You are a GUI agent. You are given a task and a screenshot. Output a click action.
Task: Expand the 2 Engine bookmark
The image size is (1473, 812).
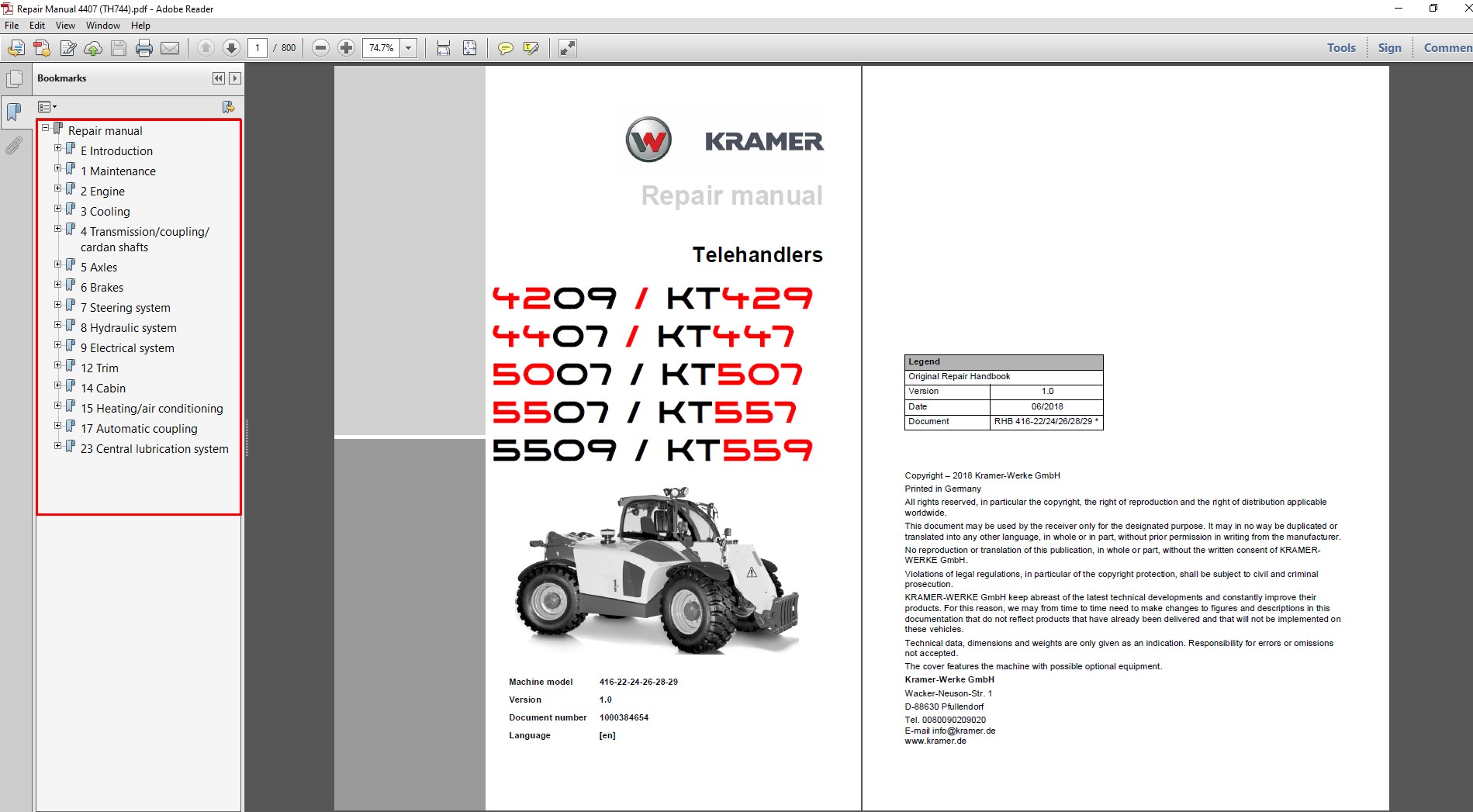58,188
